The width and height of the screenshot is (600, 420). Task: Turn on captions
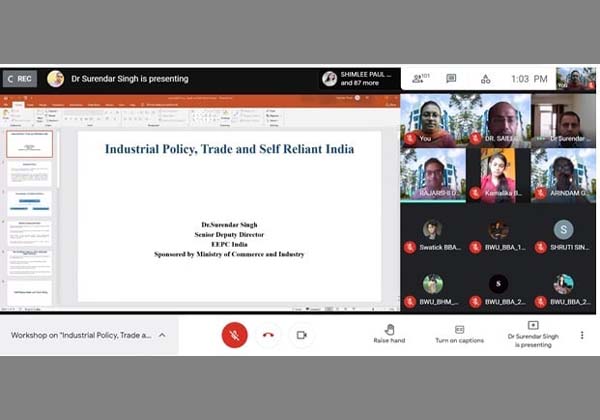[x=460, y=334]
